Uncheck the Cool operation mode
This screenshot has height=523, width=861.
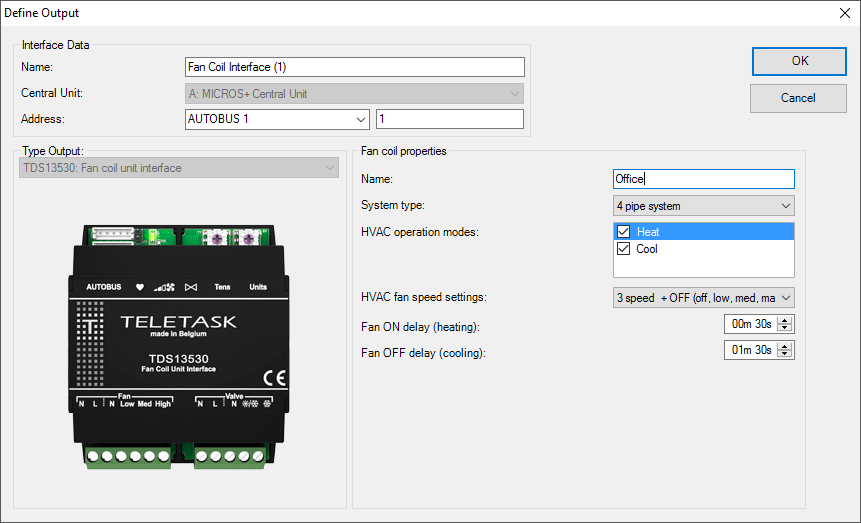tap(624, 249)
